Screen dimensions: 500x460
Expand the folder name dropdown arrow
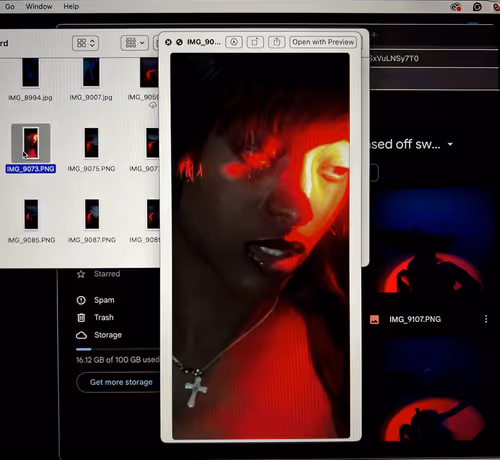pyautogui.click(x=450, y=144)
